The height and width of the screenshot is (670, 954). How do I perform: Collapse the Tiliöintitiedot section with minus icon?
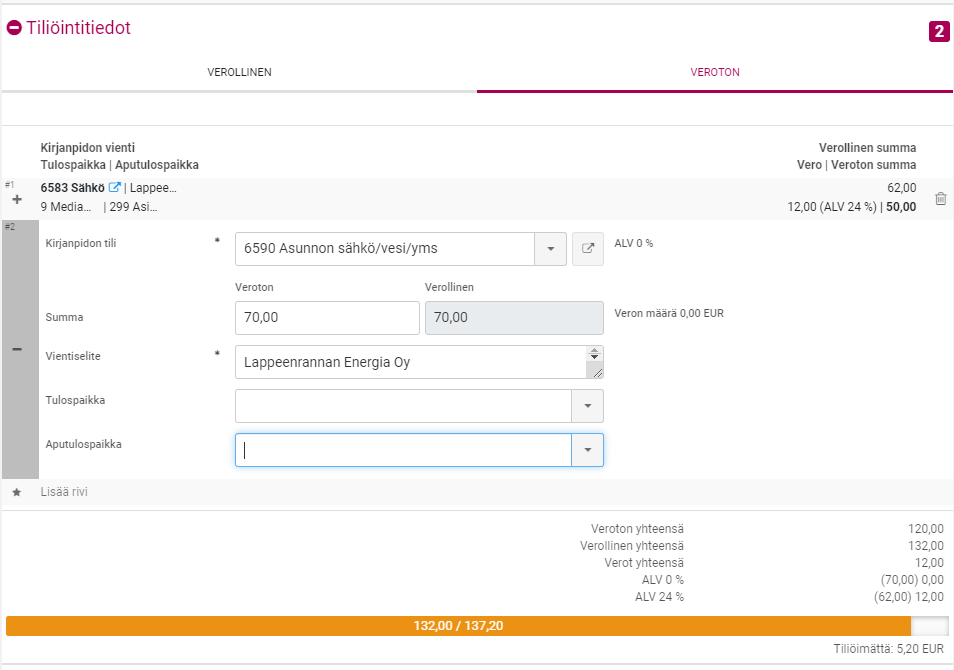14,29
